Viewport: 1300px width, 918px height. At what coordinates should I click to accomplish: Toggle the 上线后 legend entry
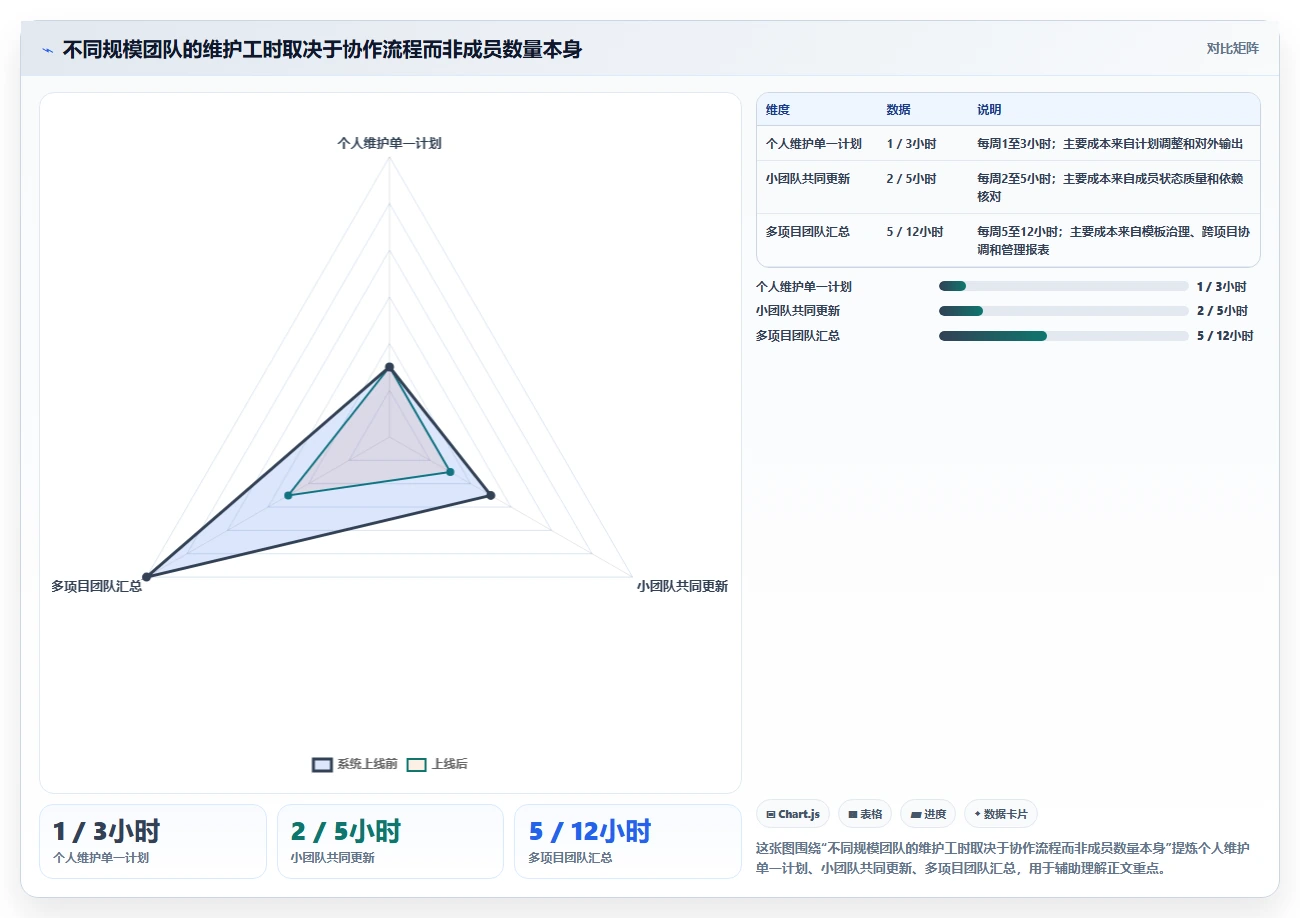(437, 764)
